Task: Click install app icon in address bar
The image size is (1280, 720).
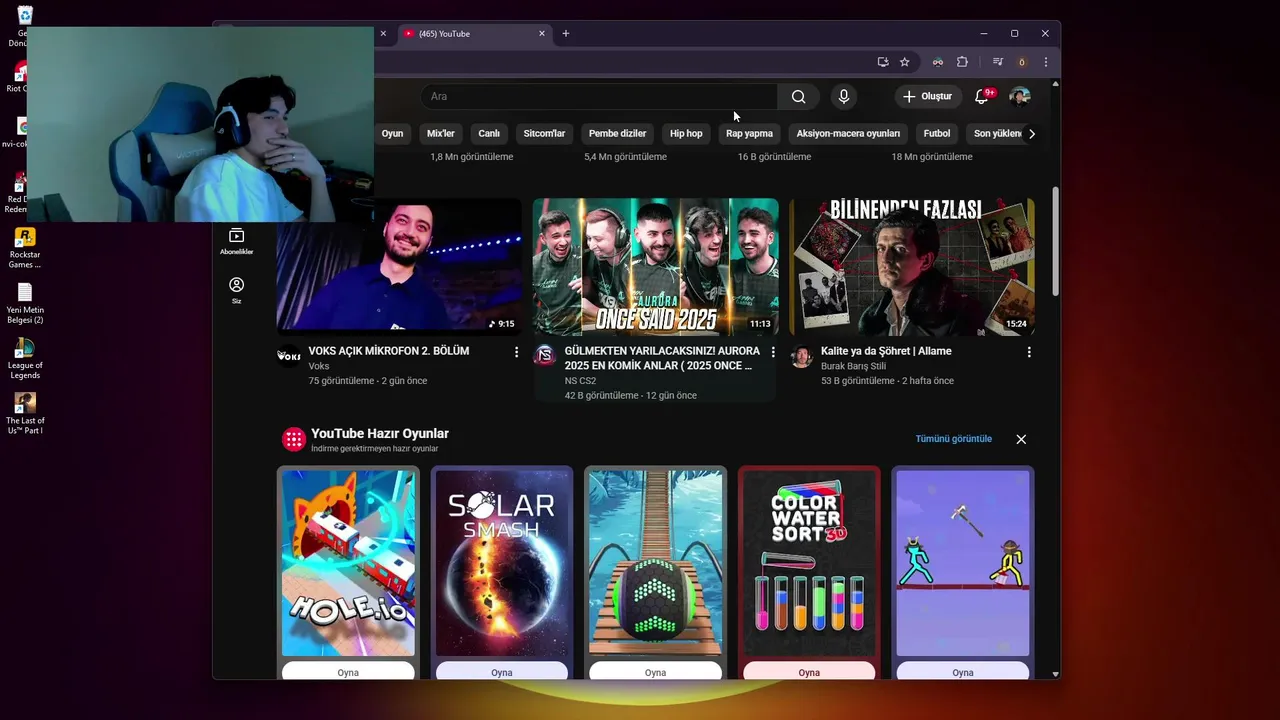Action: click(x=883, y=62)
